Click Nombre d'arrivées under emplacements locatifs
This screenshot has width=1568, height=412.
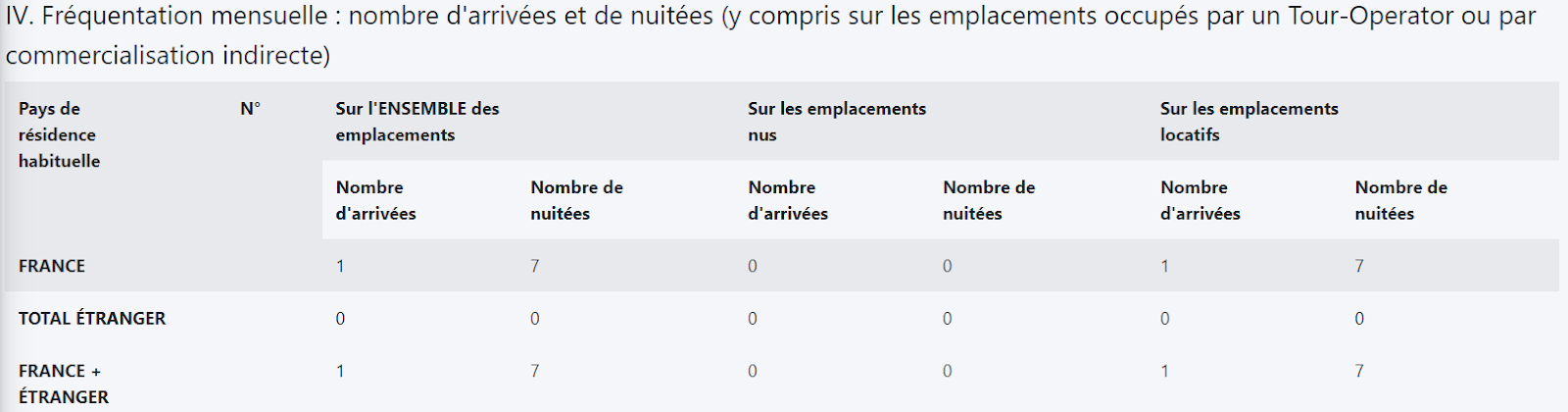click(1200, 200)
